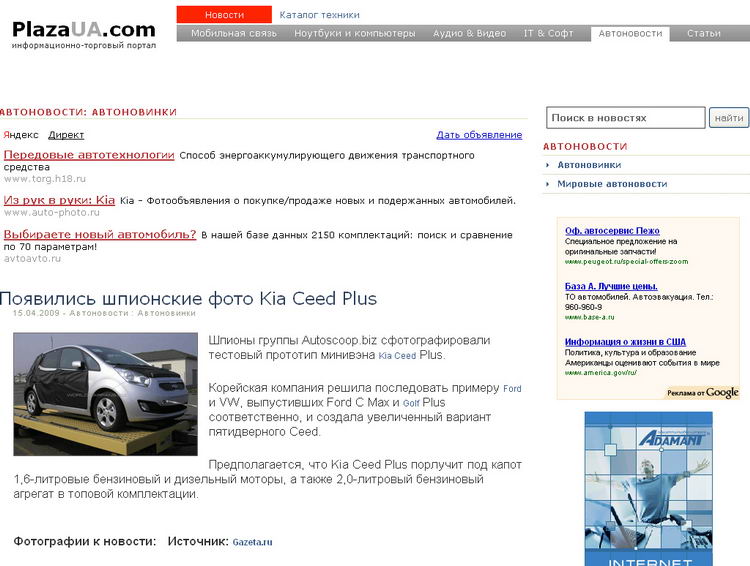Open Выбираете новый автомобиль? ad link

coord(100,234)
